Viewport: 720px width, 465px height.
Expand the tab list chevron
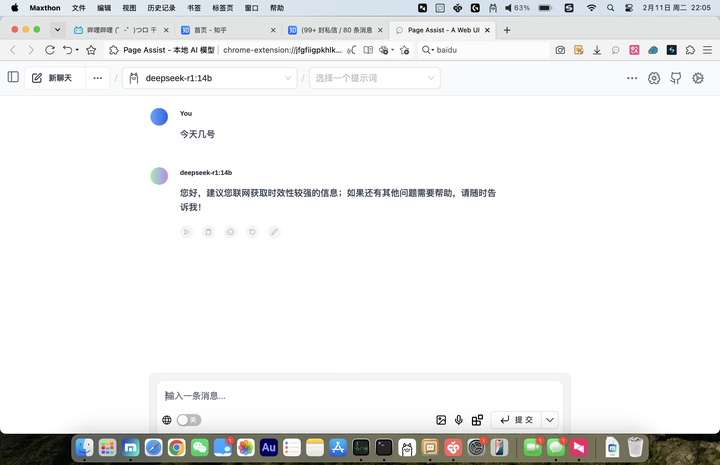(57, 30)
